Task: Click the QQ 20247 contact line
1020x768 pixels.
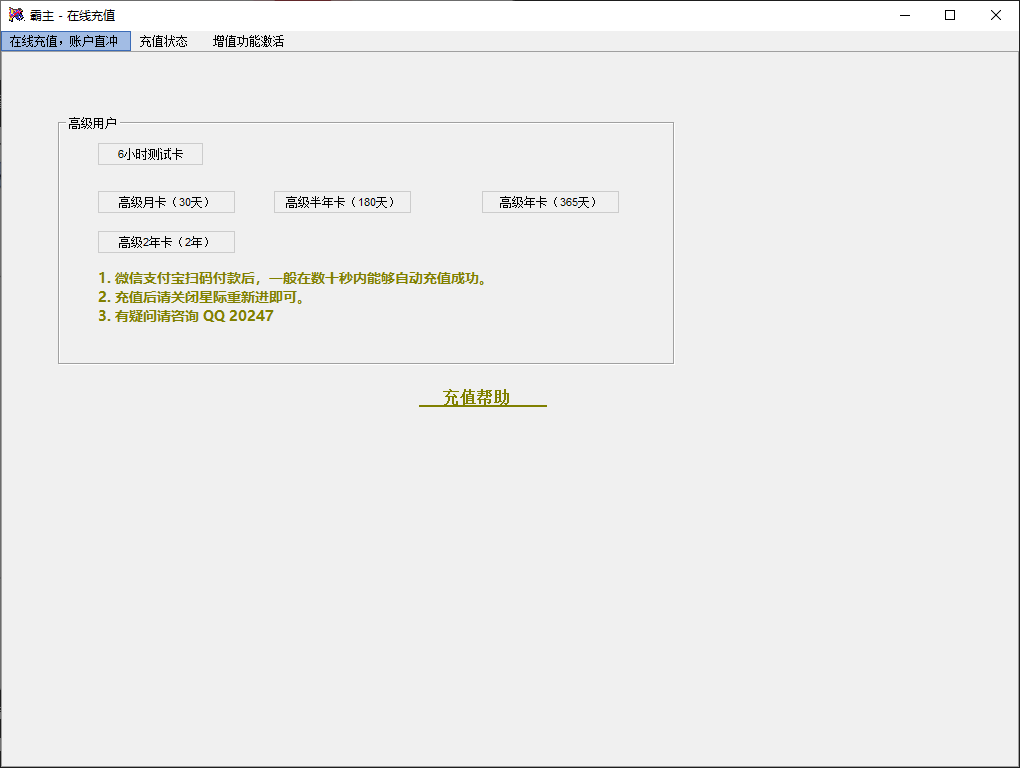Action: (185, 316)
